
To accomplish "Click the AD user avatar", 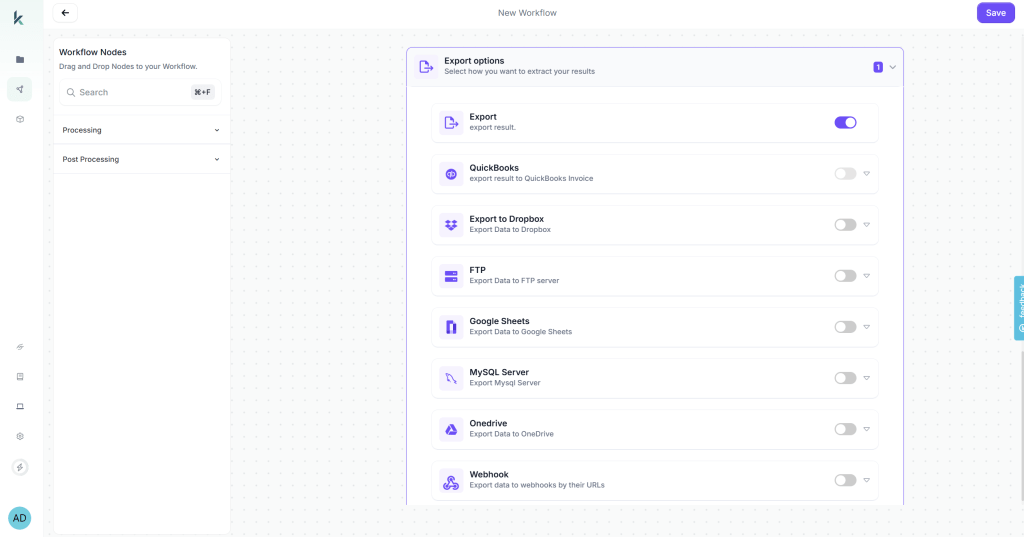I will pyautogui.click(x=19, y=518).
